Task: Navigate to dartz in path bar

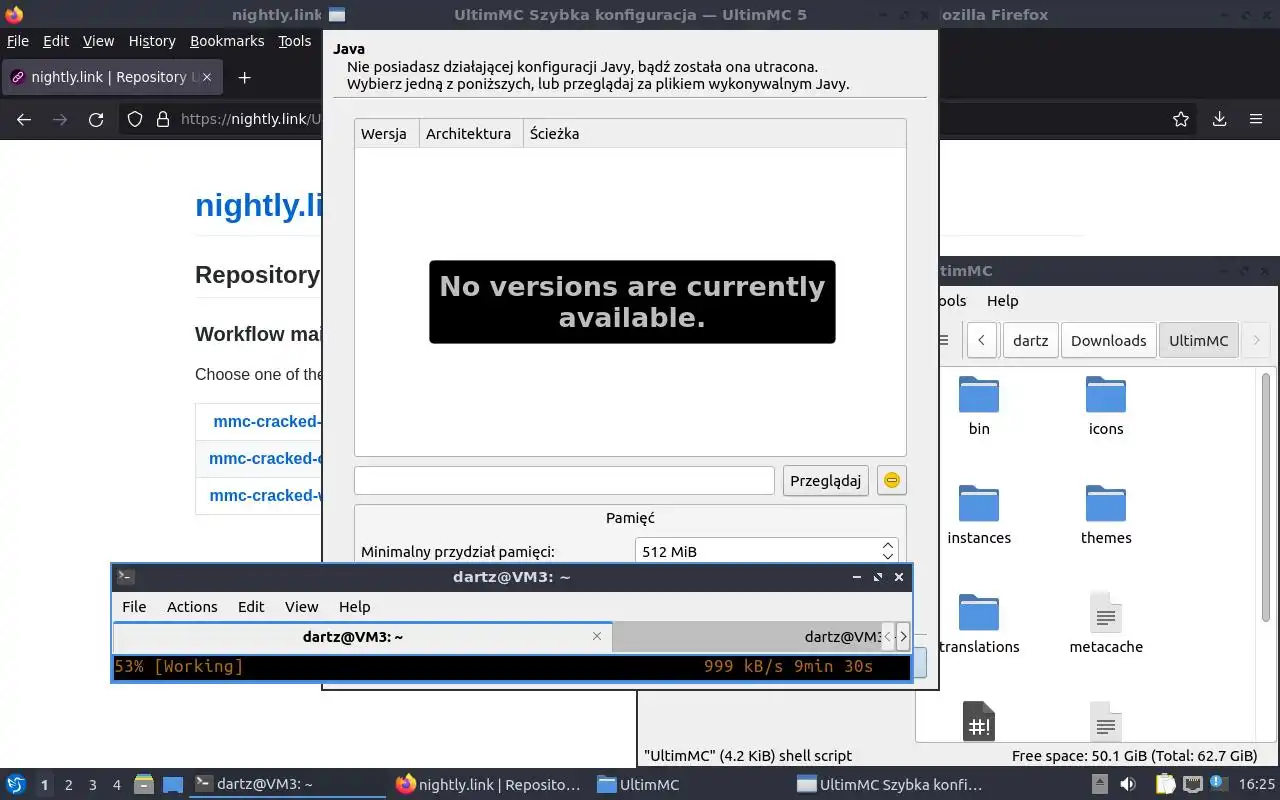Action: coord(1030,340)
